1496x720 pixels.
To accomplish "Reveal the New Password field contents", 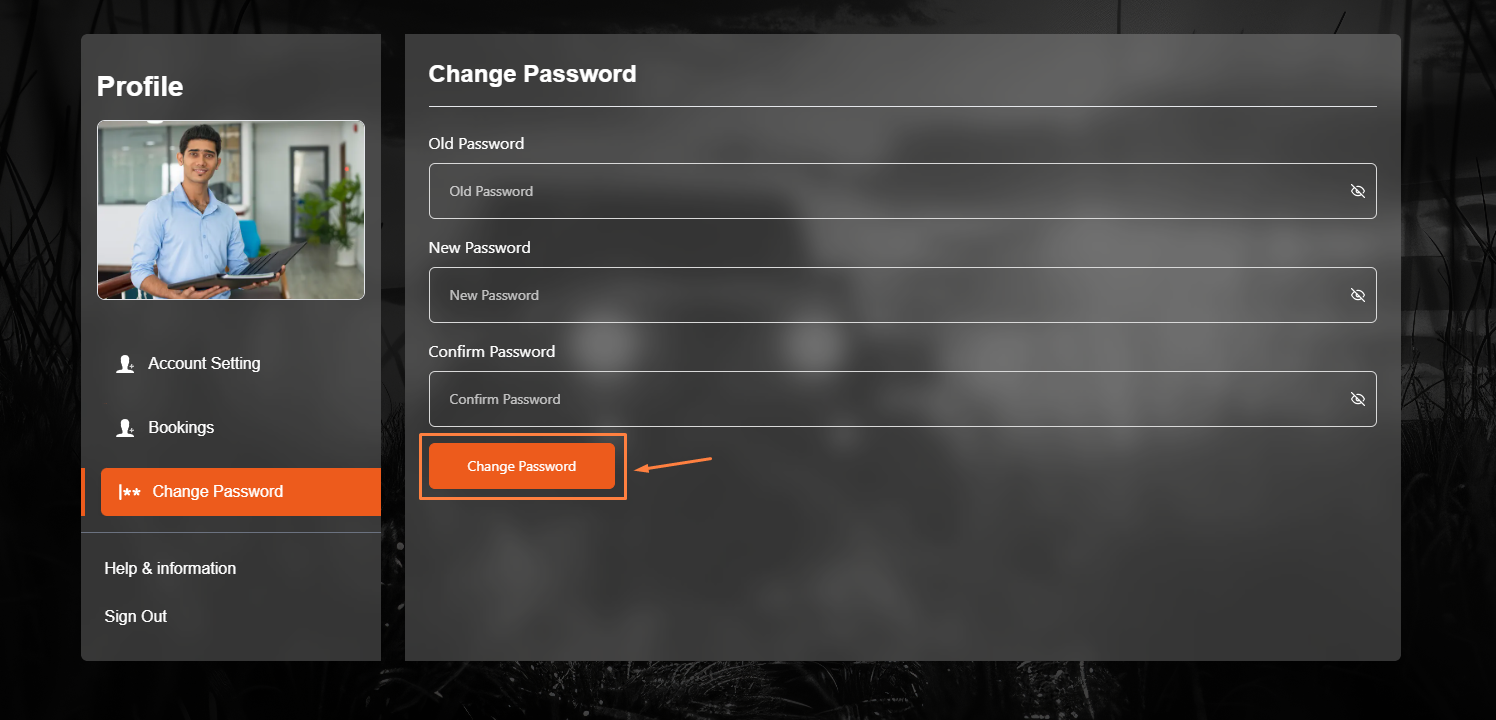I will (x=1357, y=295).
